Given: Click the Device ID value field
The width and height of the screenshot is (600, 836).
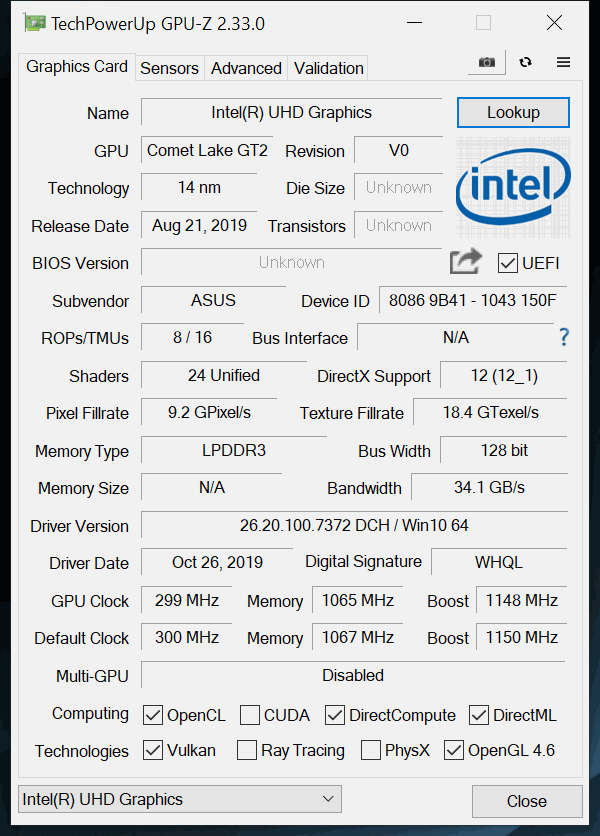Looking at the screenshot, I should pyautogui.click(x=472, y=300).
